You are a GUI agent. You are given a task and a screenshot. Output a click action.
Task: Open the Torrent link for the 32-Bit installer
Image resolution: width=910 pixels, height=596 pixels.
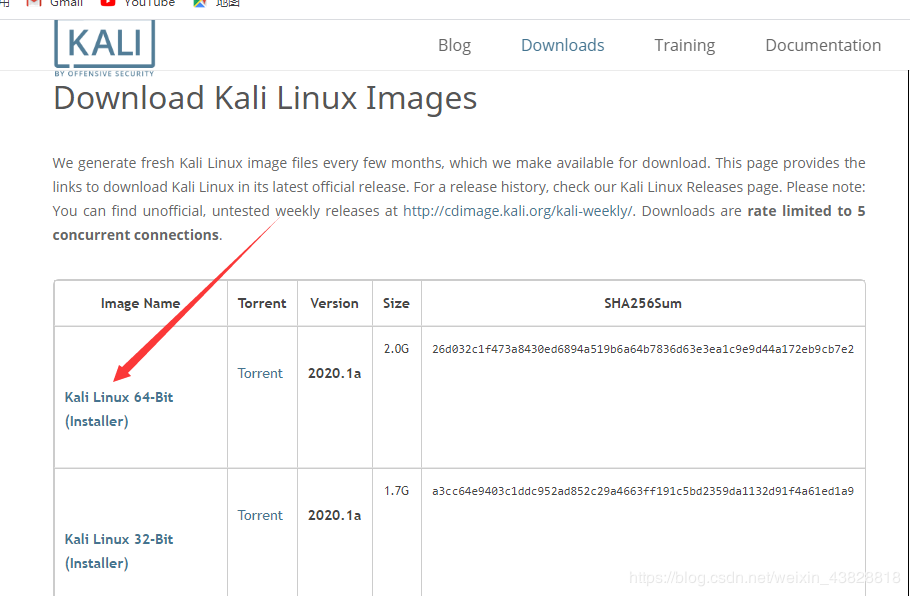260,515
